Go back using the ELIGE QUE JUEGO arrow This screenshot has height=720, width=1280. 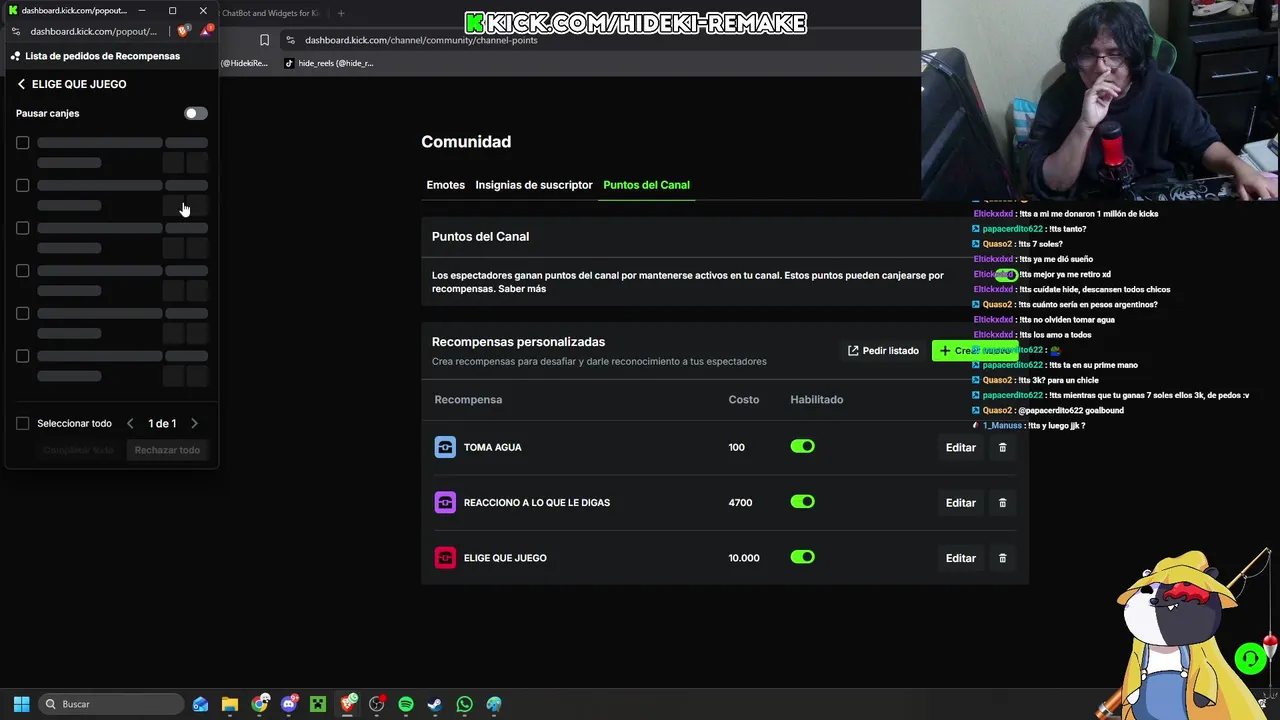pos(21,84)
